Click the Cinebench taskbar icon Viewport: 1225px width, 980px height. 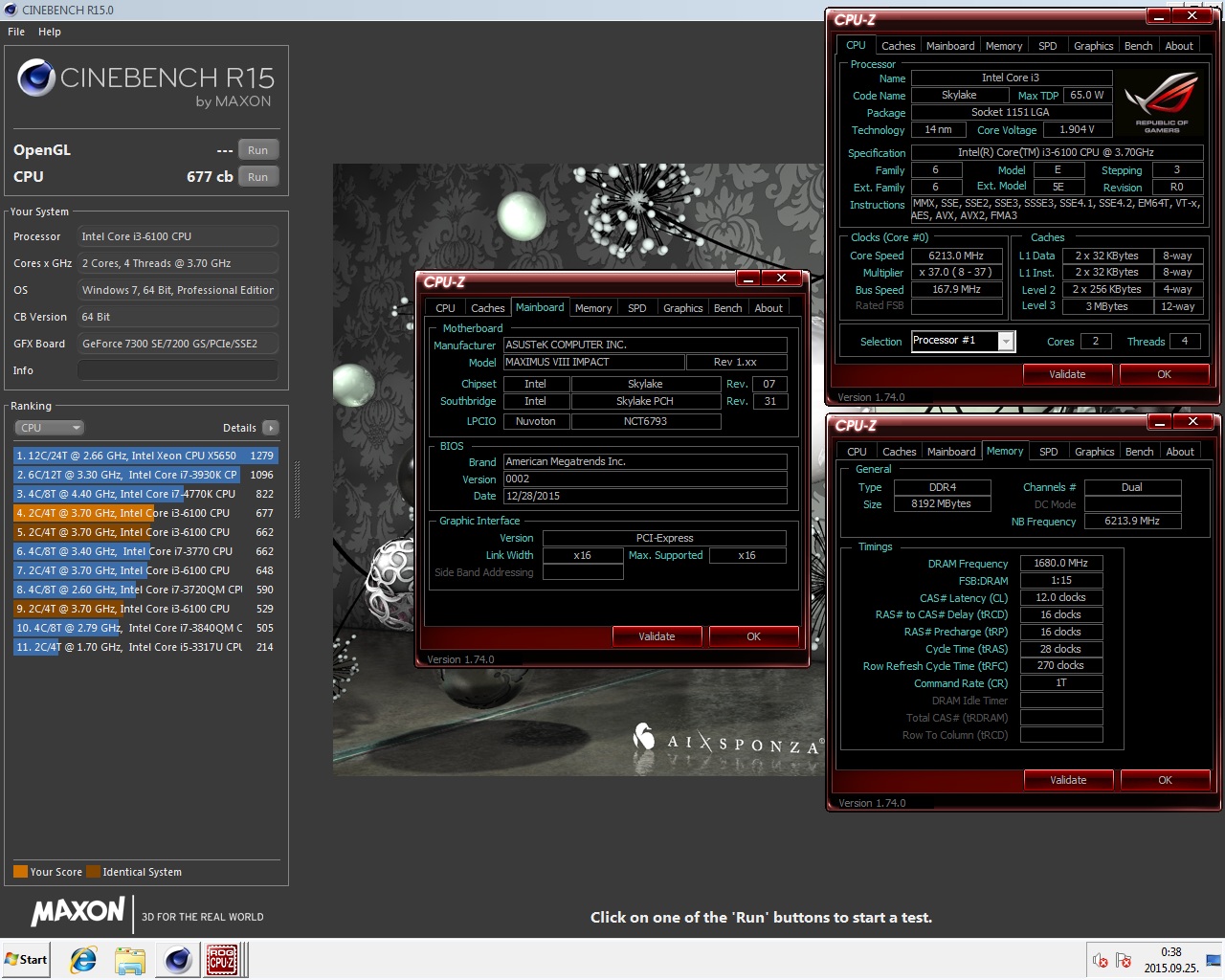(x=177, y=960)
